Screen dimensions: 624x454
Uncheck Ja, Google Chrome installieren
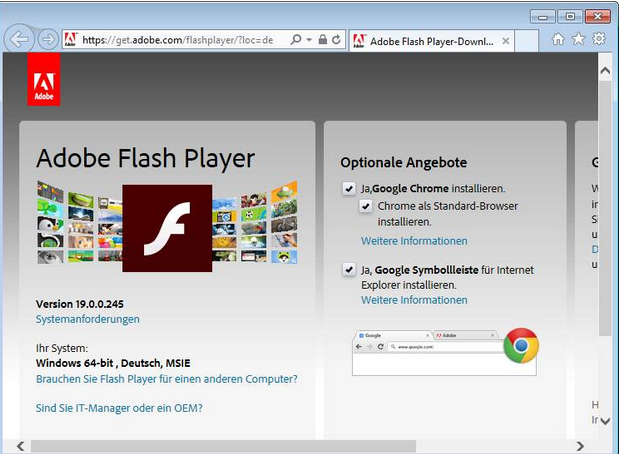click(x=349, y=189)
